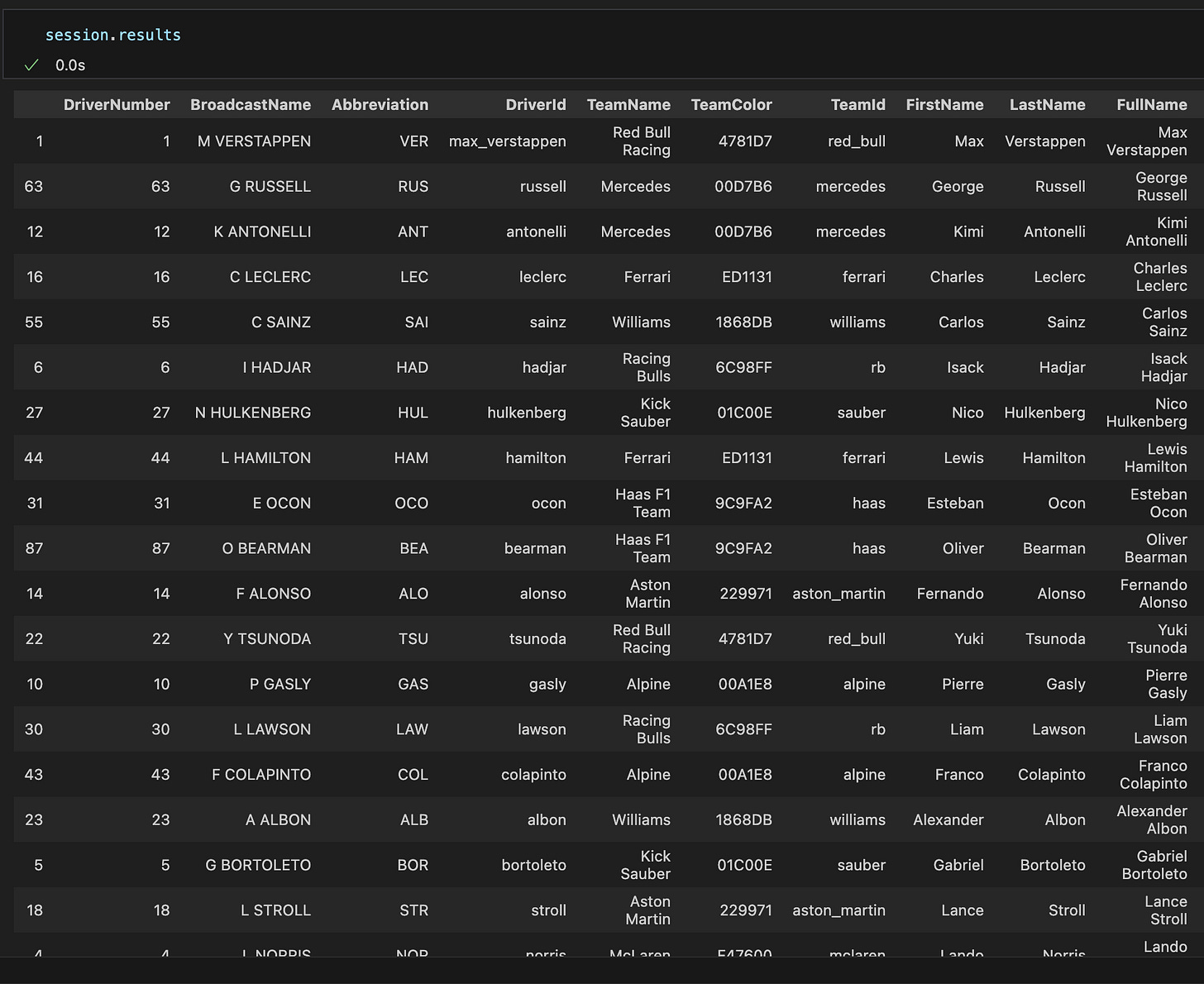The height and width of the screenshot is (984, 1204).
Task: Click the Hadjar last name cell
Action: coord(1062,368)
